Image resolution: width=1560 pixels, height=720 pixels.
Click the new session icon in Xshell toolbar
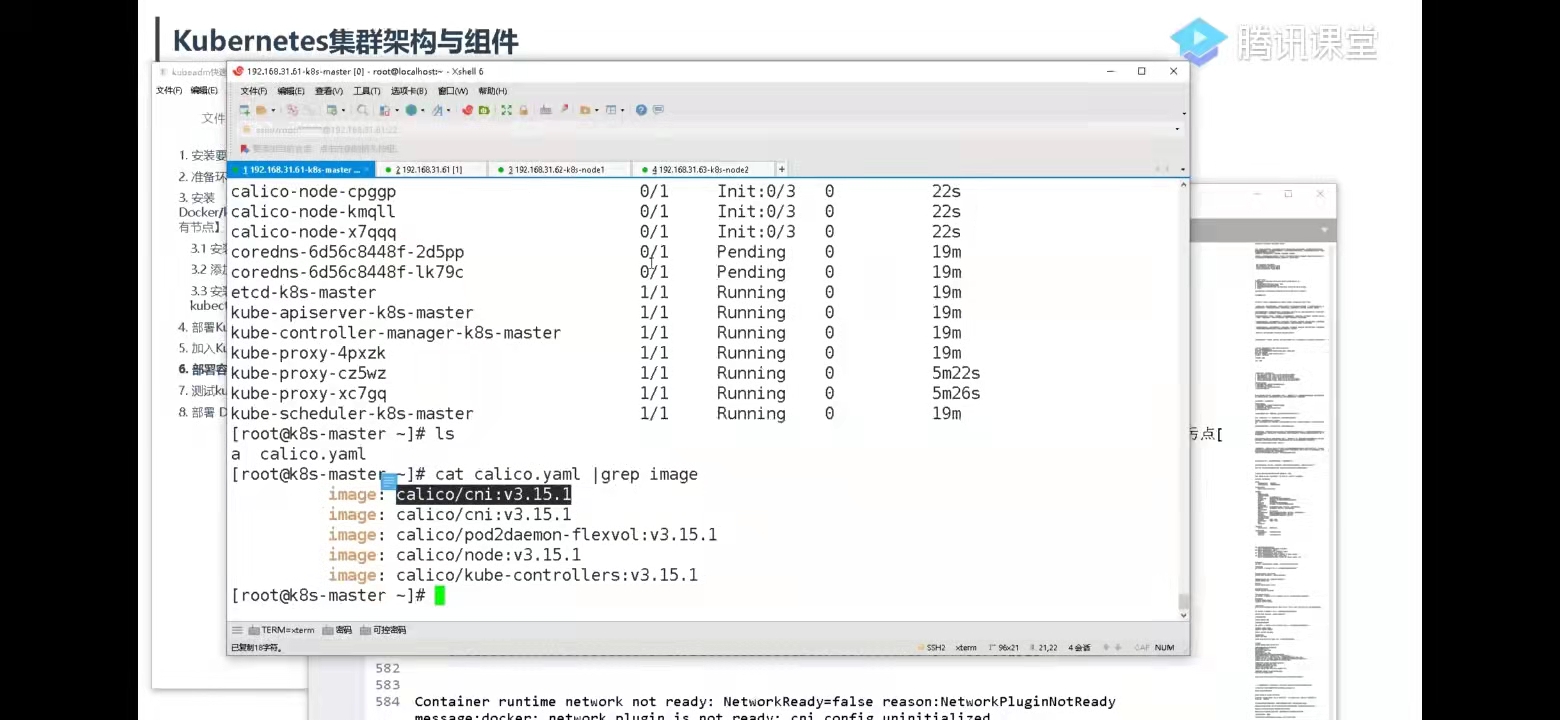point(244,110)
